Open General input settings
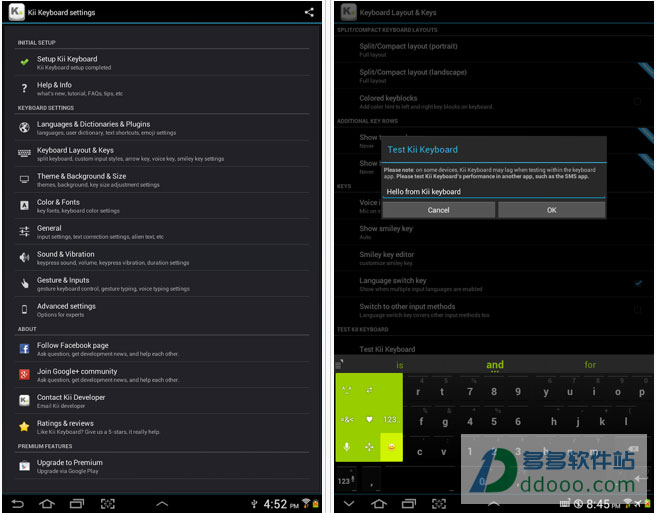Screen dimensions: 656x513 tap(162, 232)
